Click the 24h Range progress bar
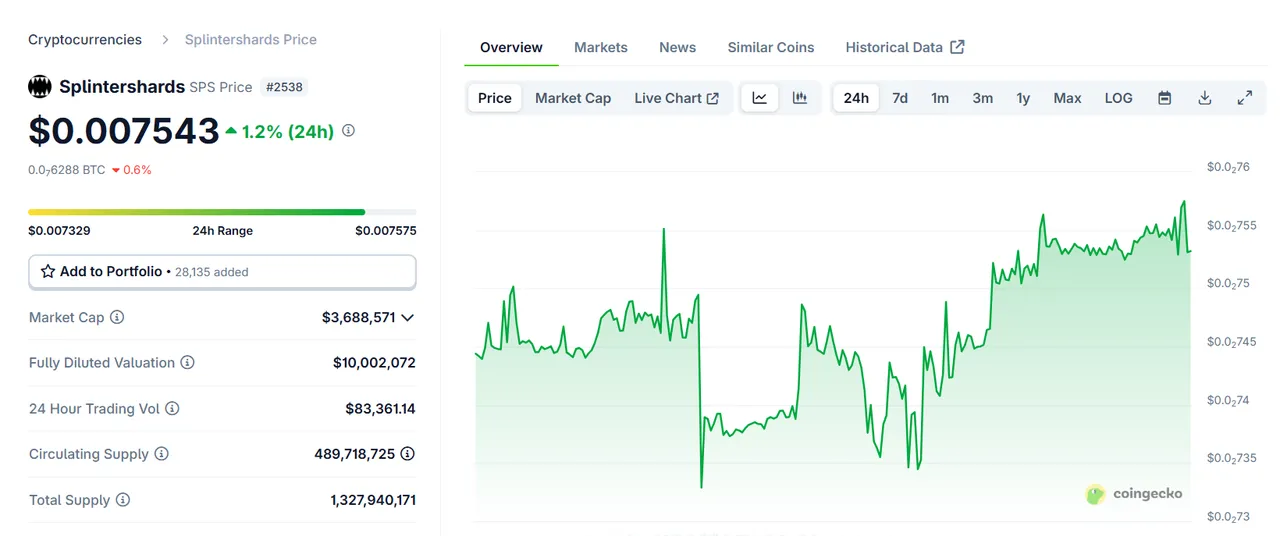The width and height of the screenshot is (1280, 536). tap(222, 212)
